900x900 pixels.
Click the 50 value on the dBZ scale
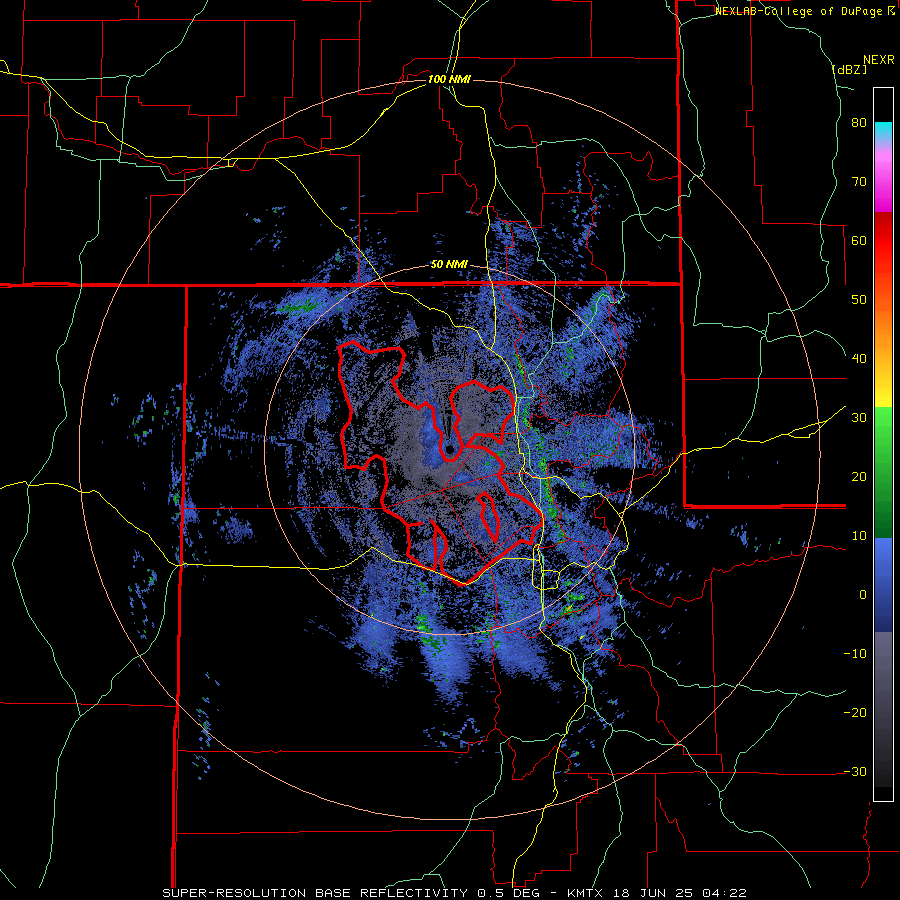coord(859,300)
